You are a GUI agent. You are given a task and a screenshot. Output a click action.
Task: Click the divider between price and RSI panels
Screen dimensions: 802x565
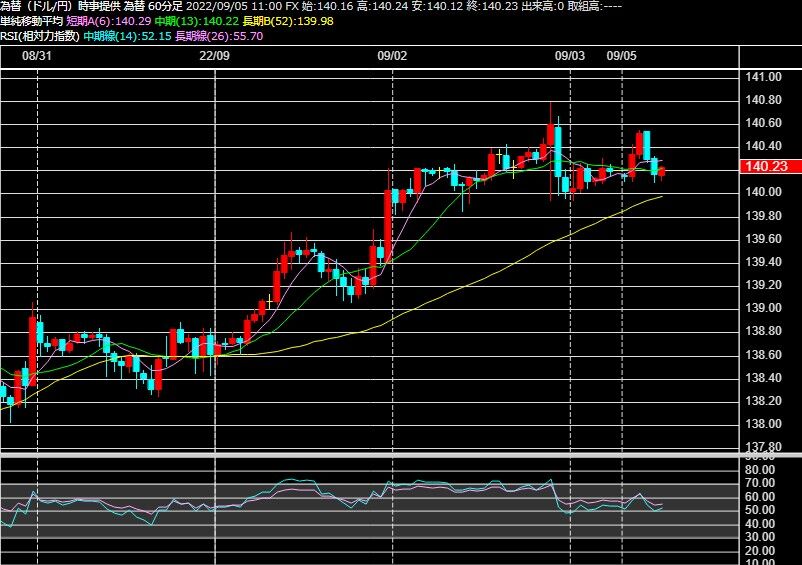pyautogui.click(x=401, y=455)
